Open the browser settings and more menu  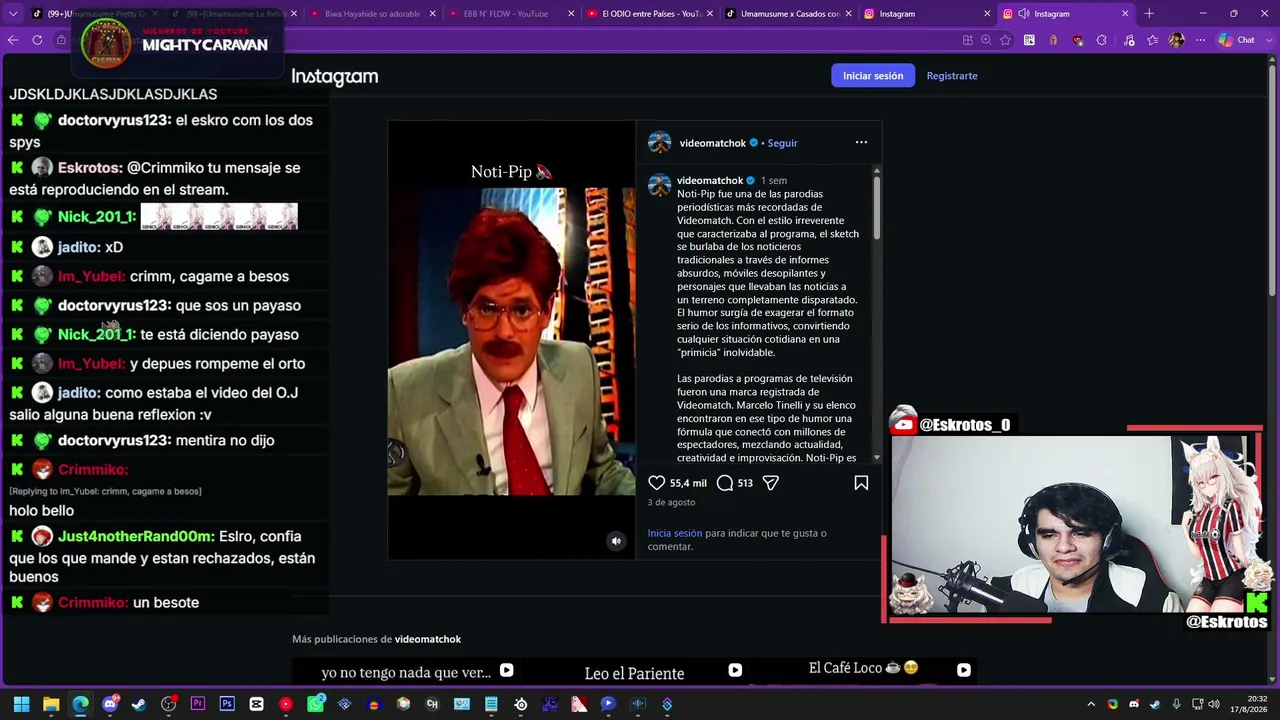click(1200, 40)
